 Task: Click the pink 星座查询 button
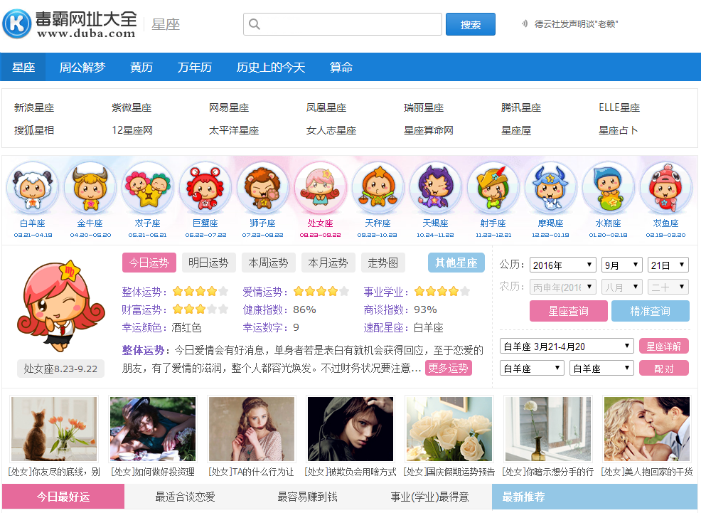click(567, 311)
